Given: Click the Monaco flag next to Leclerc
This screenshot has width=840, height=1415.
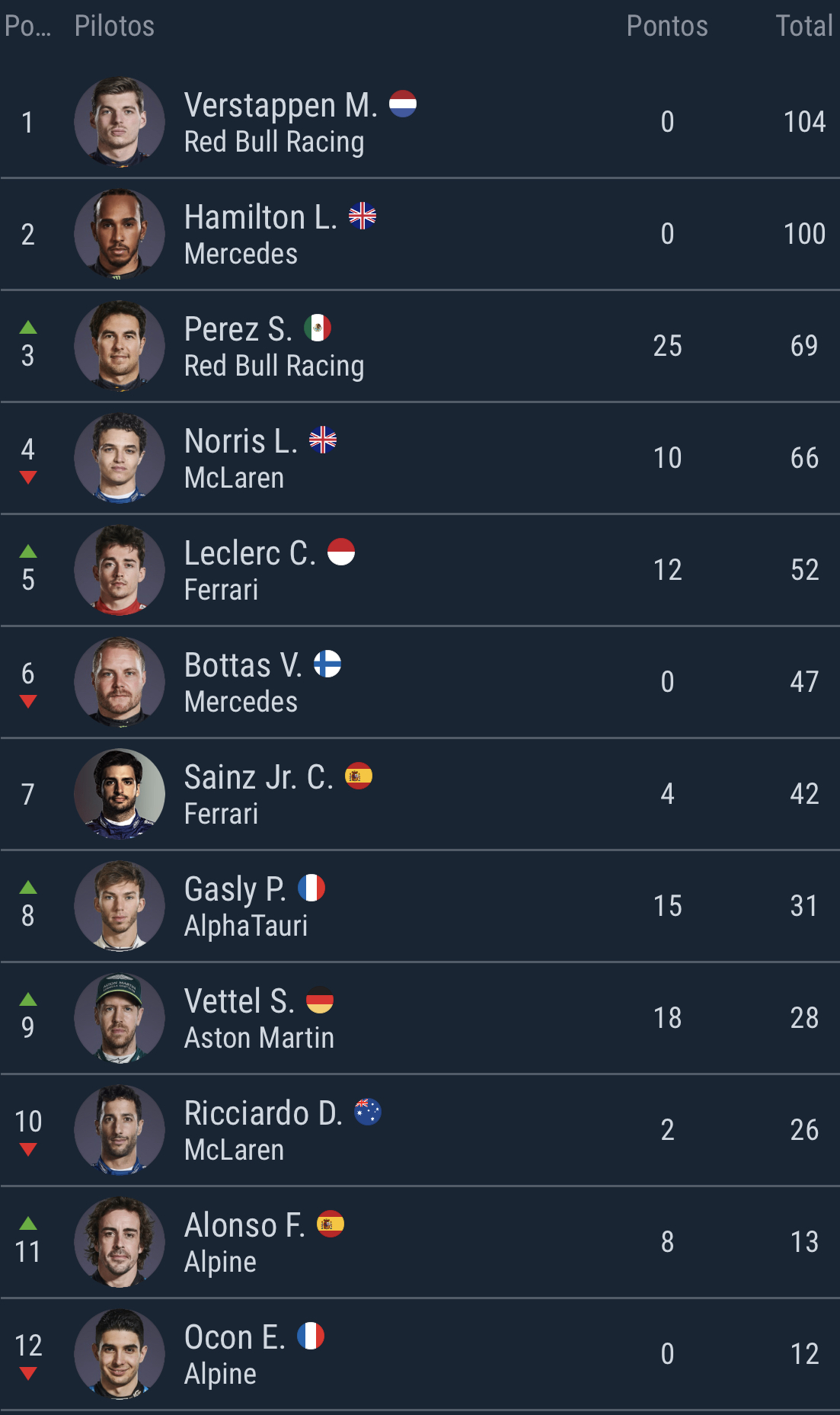Looking at the screenshot, I should pos(341,552).
